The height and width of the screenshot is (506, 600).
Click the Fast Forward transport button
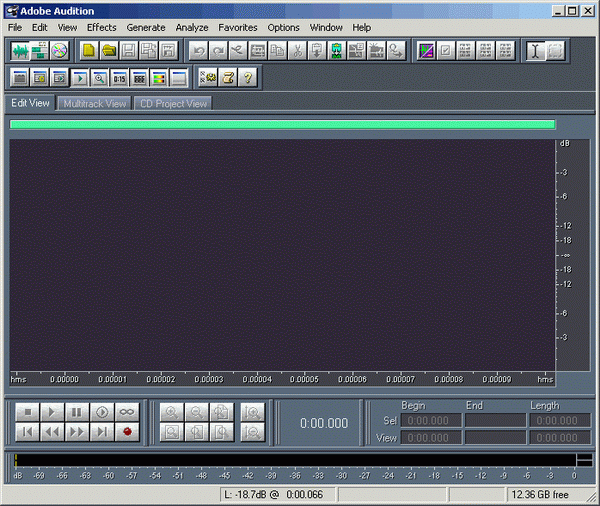pyautogui.click(x=77, y=432)
